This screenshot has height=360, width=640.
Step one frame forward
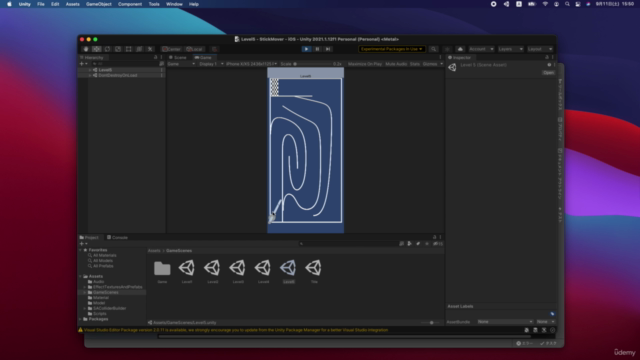tap(328, 49)
